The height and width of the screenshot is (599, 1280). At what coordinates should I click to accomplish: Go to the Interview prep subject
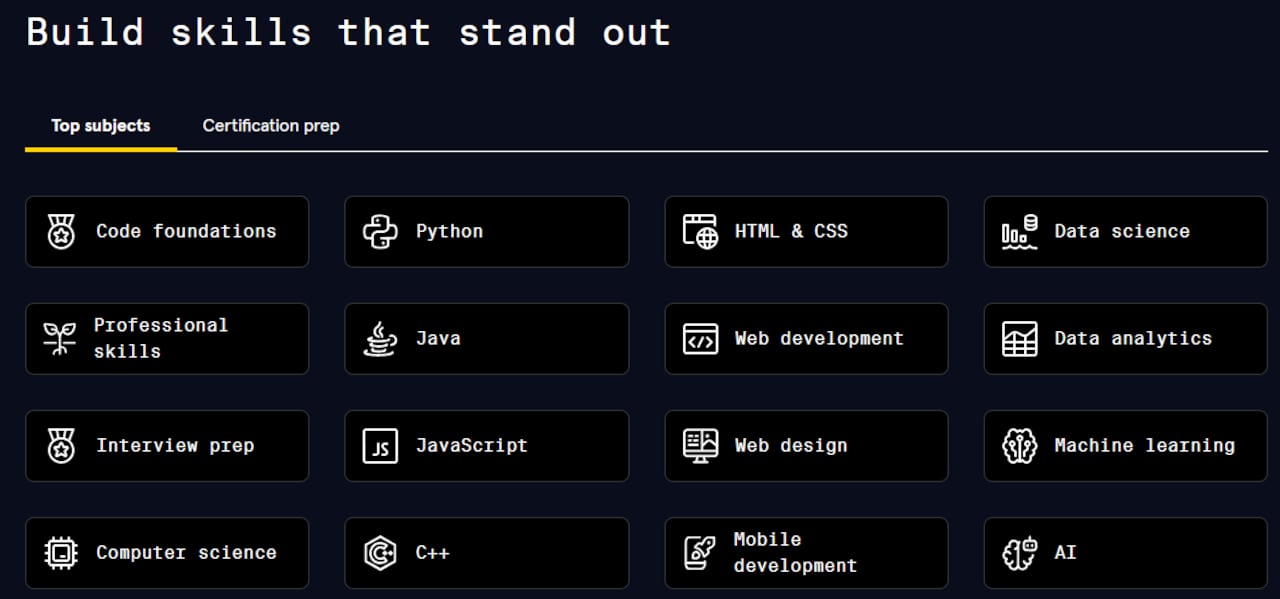click(x=167, y=446)
